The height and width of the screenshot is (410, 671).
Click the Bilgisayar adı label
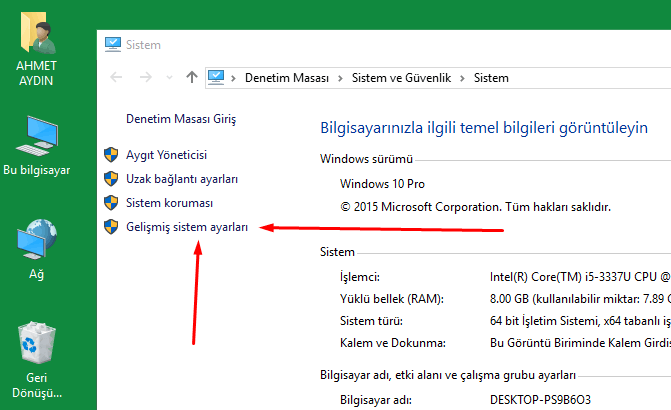coord(376,400)
